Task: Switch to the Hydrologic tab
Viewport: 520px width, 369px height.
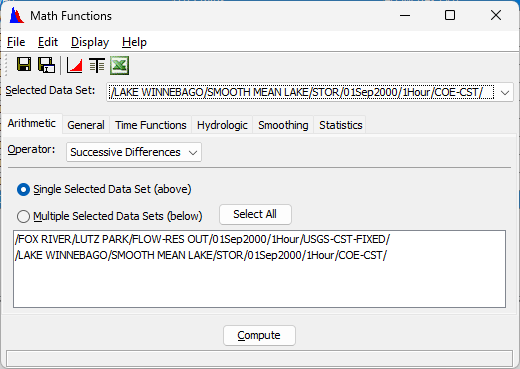Action: (x=222, y=125)
